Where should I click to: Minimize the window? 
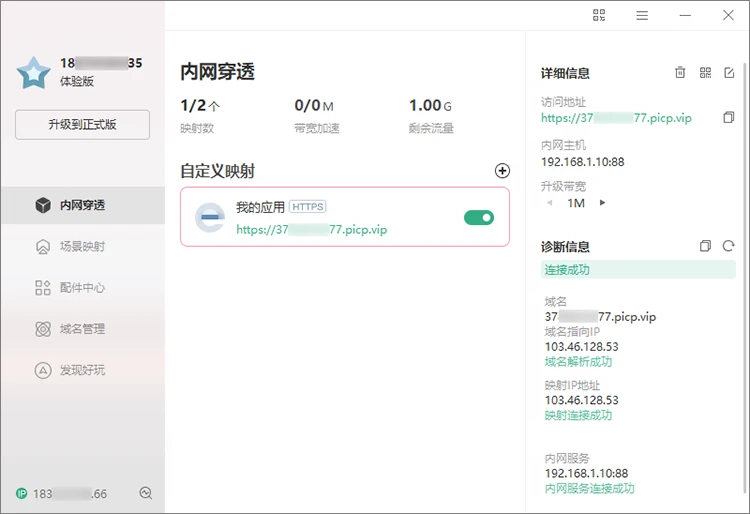point(685,15)
